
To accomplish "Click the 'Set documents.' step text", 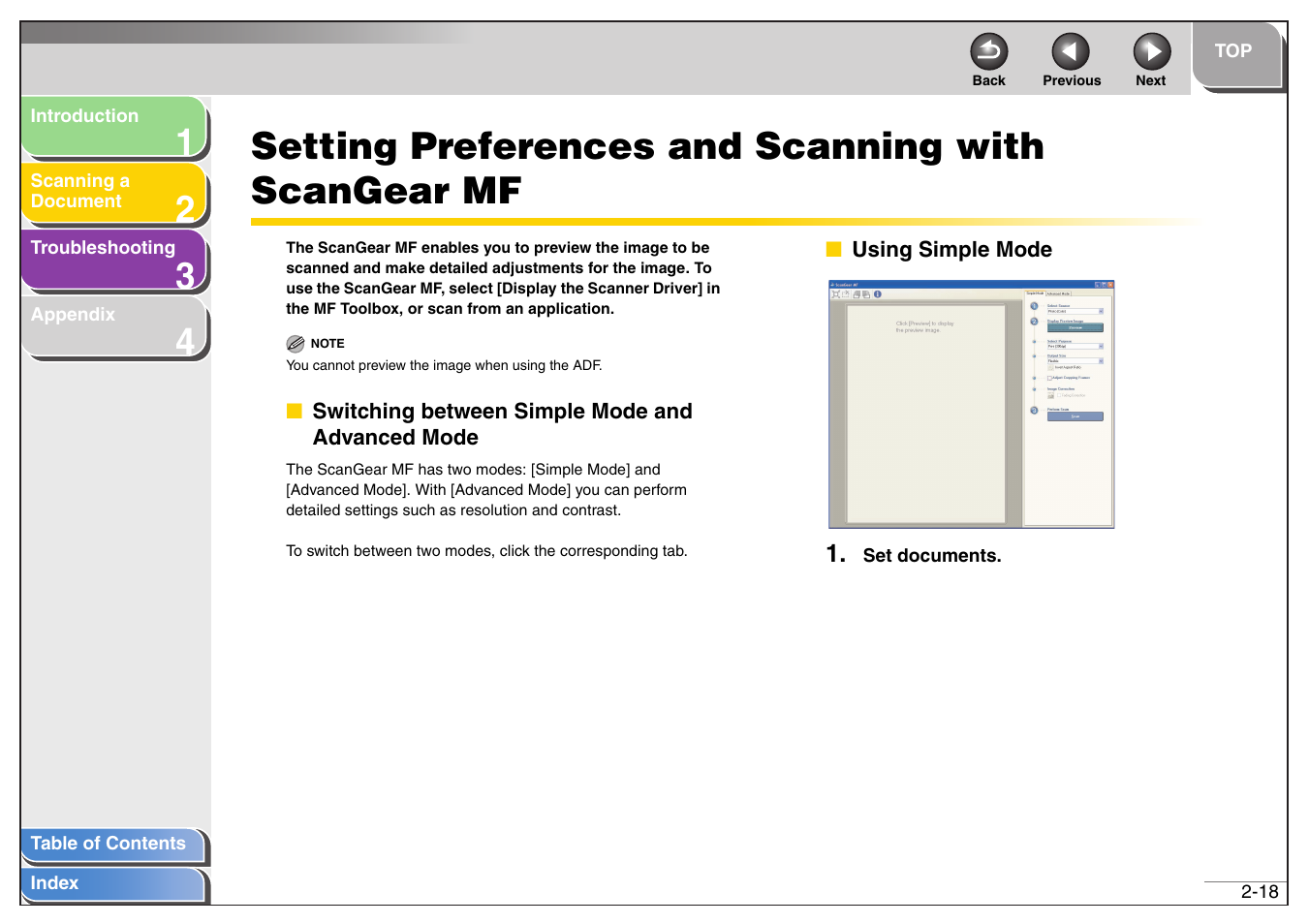I will [x=932, y=556].
